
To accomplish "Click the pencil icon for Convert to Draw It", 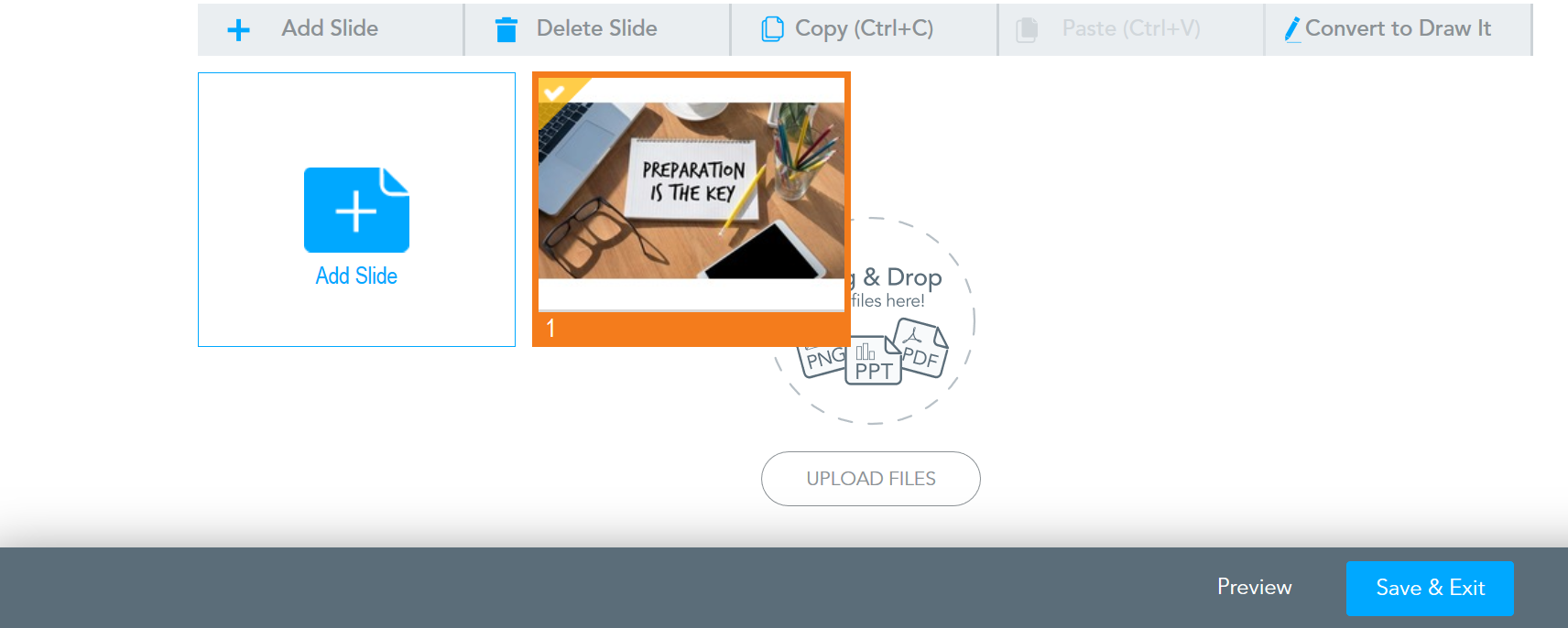I will [x=1292, y=30].
